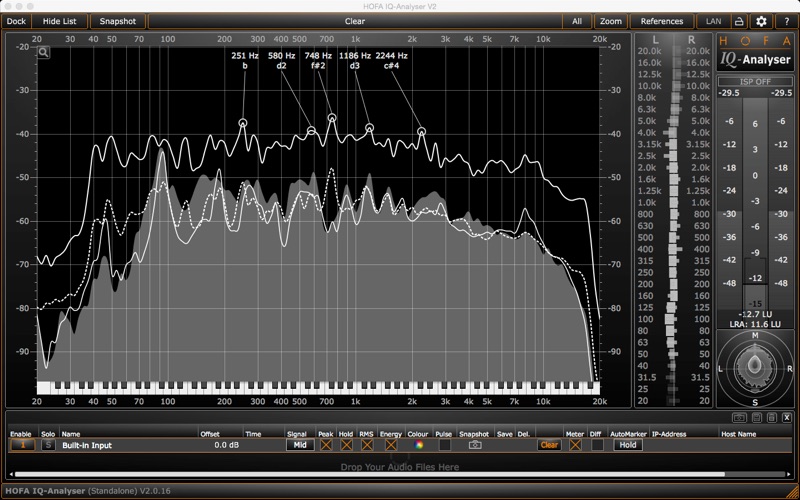The width and height of the screenshot is (800, 500).
Task: Click the magnifier icon in the spectrum graph
Action: tap(43, 52)
